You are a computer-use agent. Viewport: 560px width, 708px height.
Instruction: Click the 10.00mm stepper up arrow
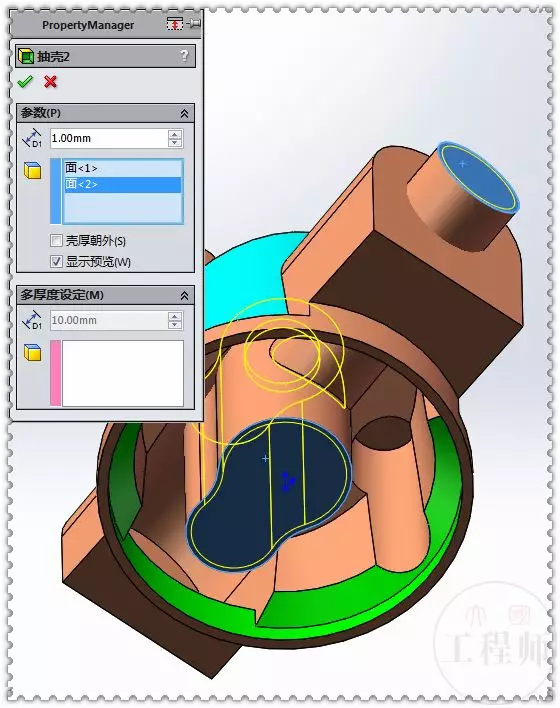pos(175,316)
